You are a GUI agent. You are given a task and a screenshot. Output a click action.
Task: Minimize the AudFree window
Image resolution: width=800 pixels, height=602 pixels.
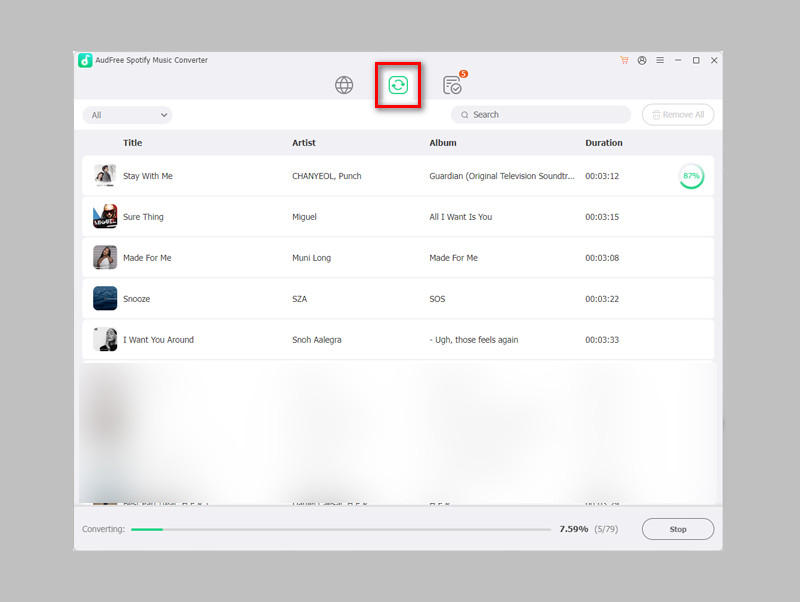[678, 60]
